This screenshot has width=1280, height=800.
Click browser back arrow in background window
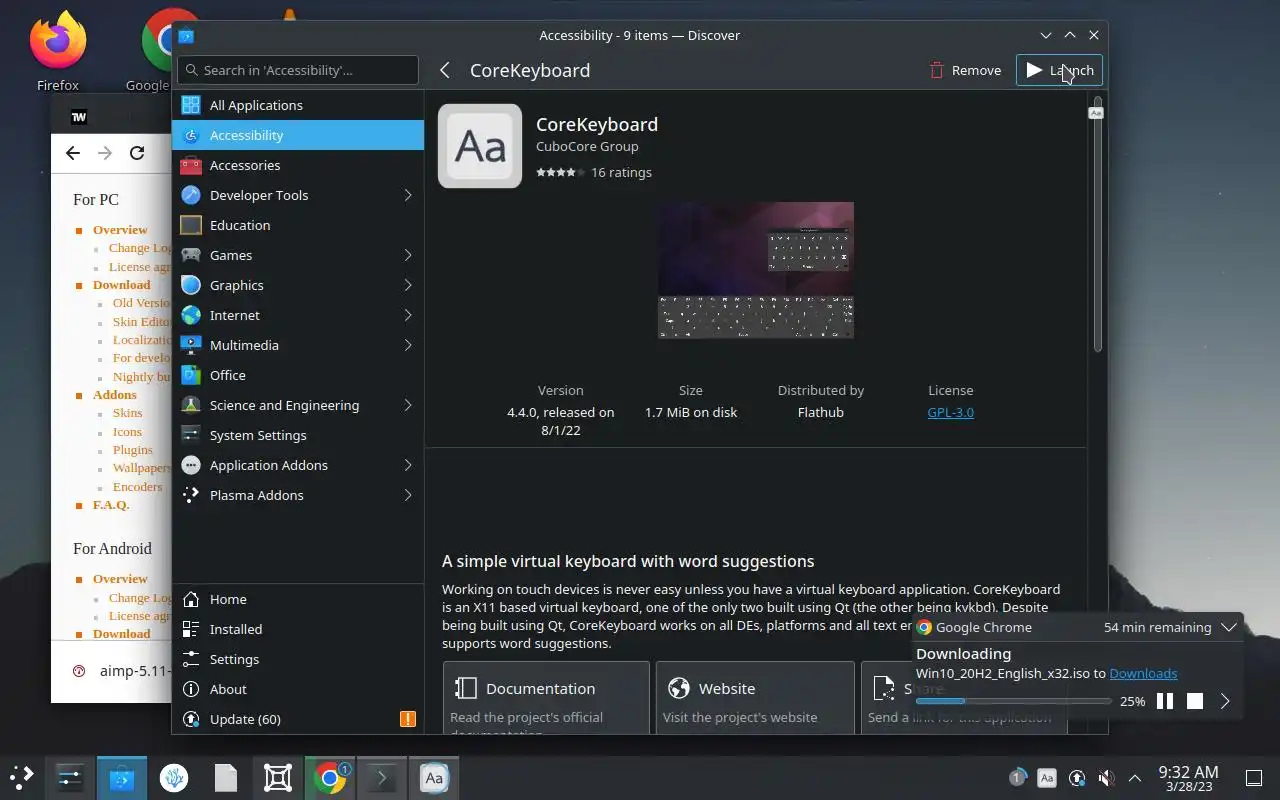coord(72,153)
